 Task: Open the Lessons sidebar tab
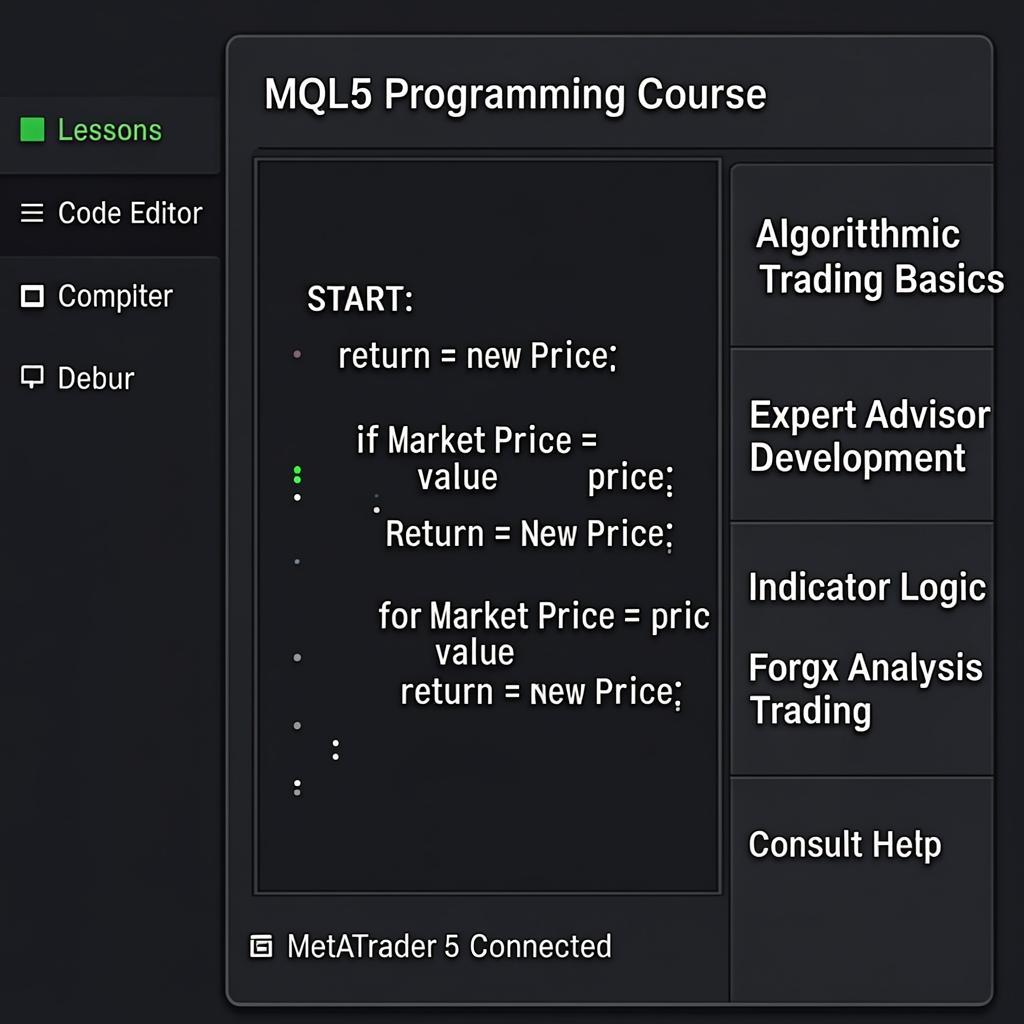[109, 130]
